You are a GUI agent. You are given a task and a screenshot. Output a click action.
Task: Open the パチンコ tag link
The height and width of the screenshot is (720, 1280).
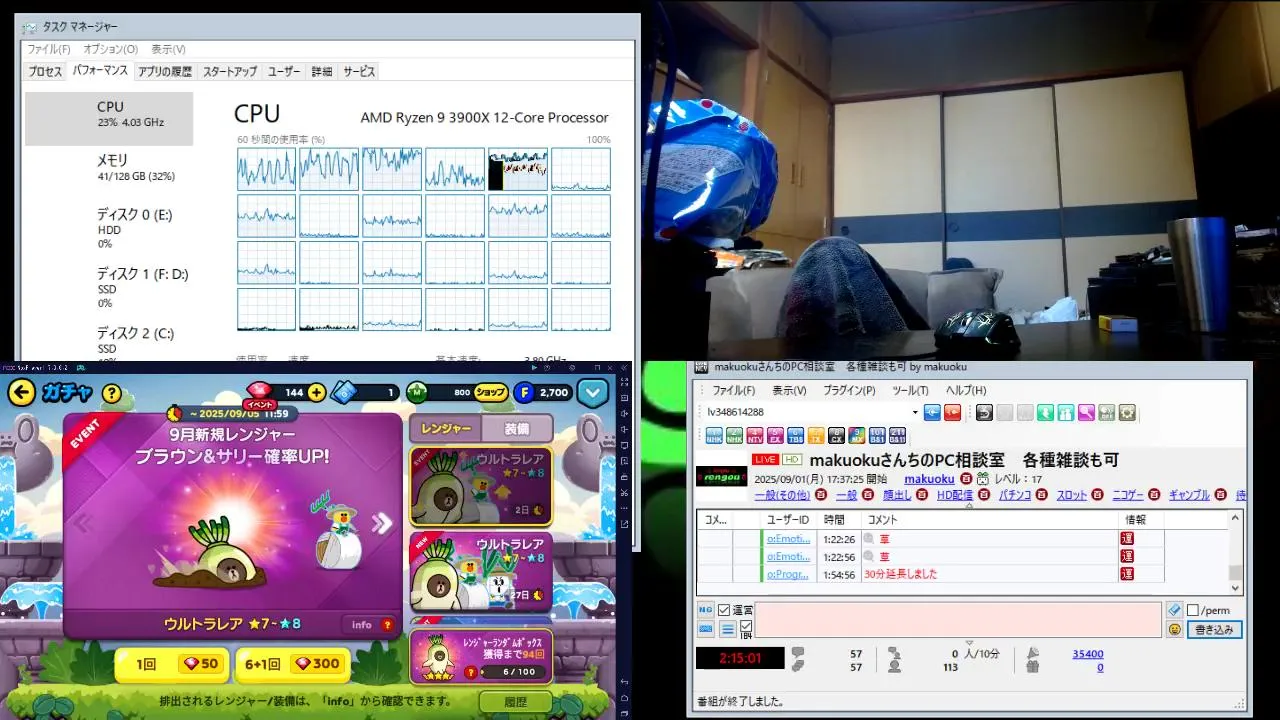[1015, 495]
